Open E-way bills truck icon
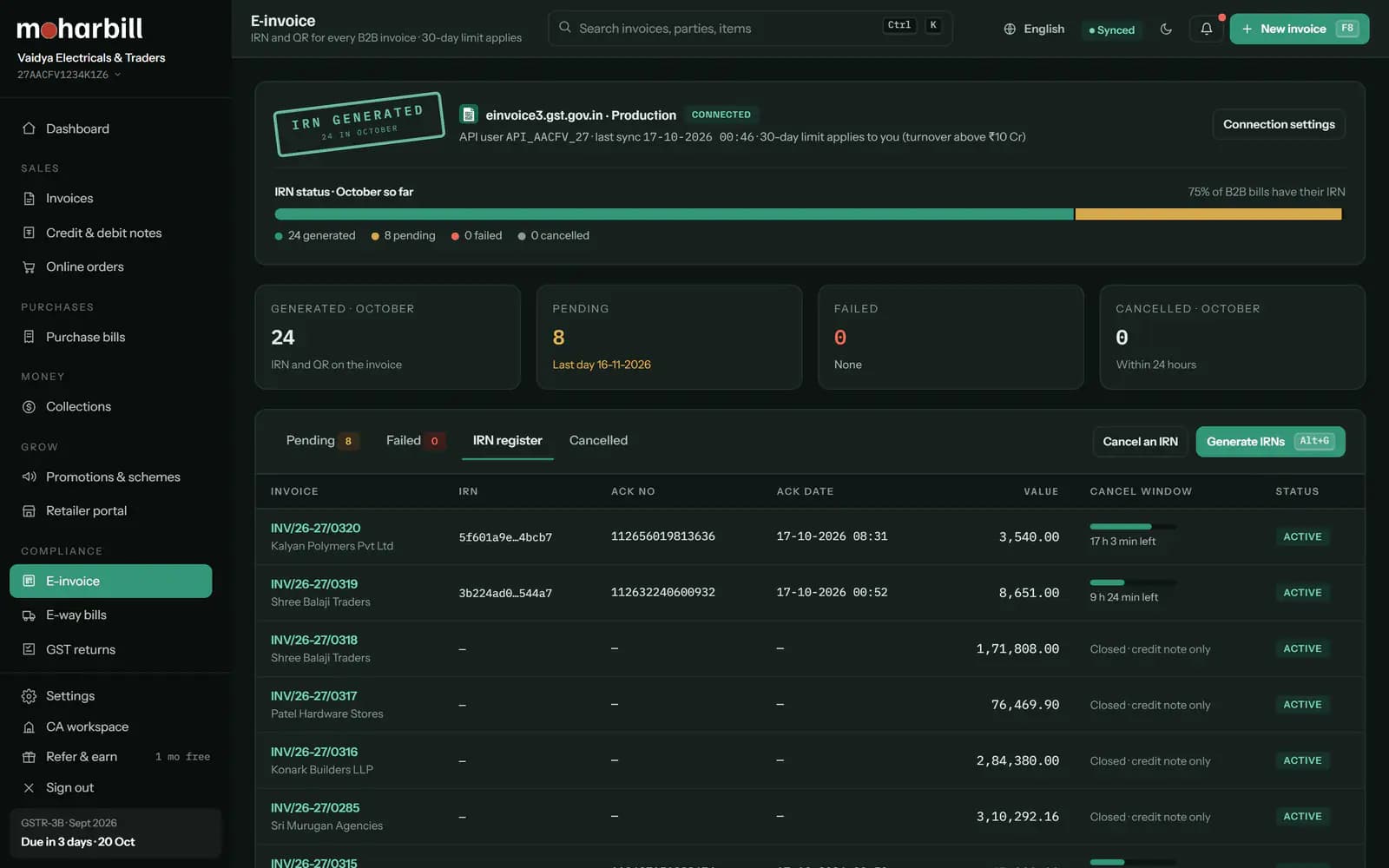Image resolution: width=1389 pixels, height=868 pixels. (29, 615)
